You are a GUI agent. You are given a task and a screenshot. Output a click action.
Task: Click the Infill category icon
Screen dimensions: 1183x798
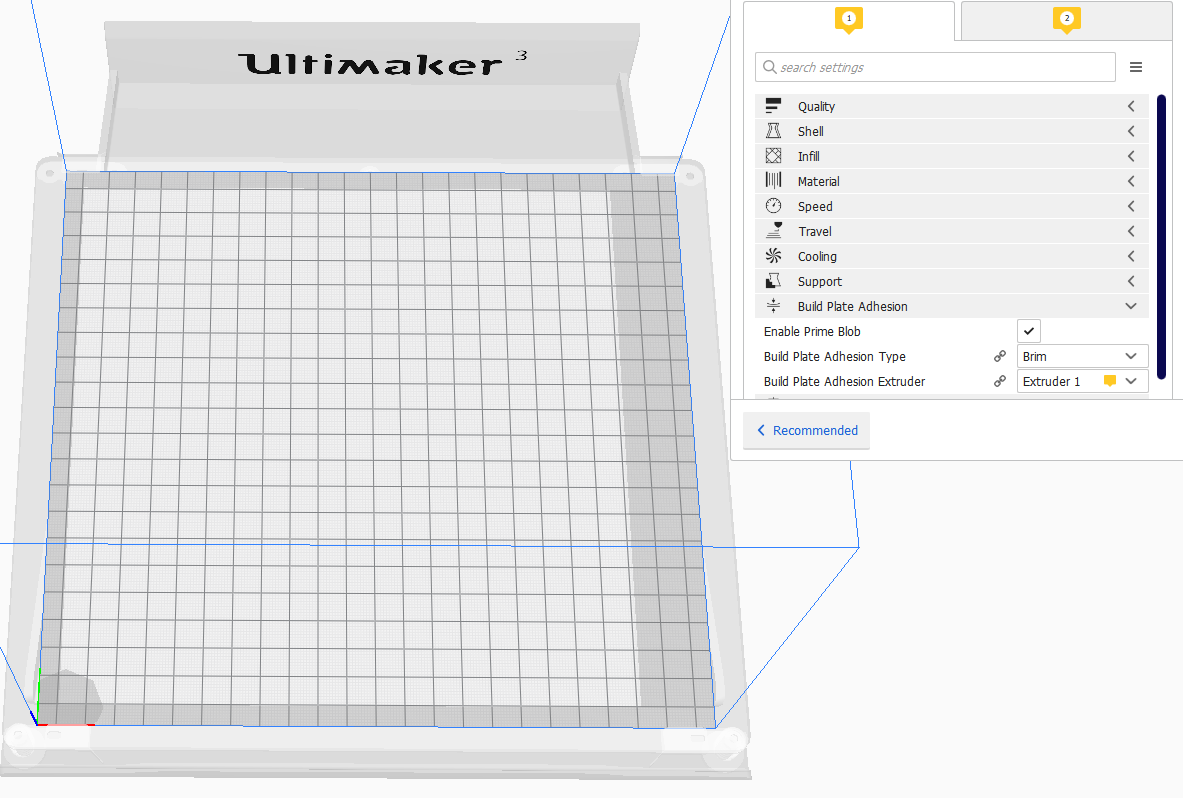[773, 155]
